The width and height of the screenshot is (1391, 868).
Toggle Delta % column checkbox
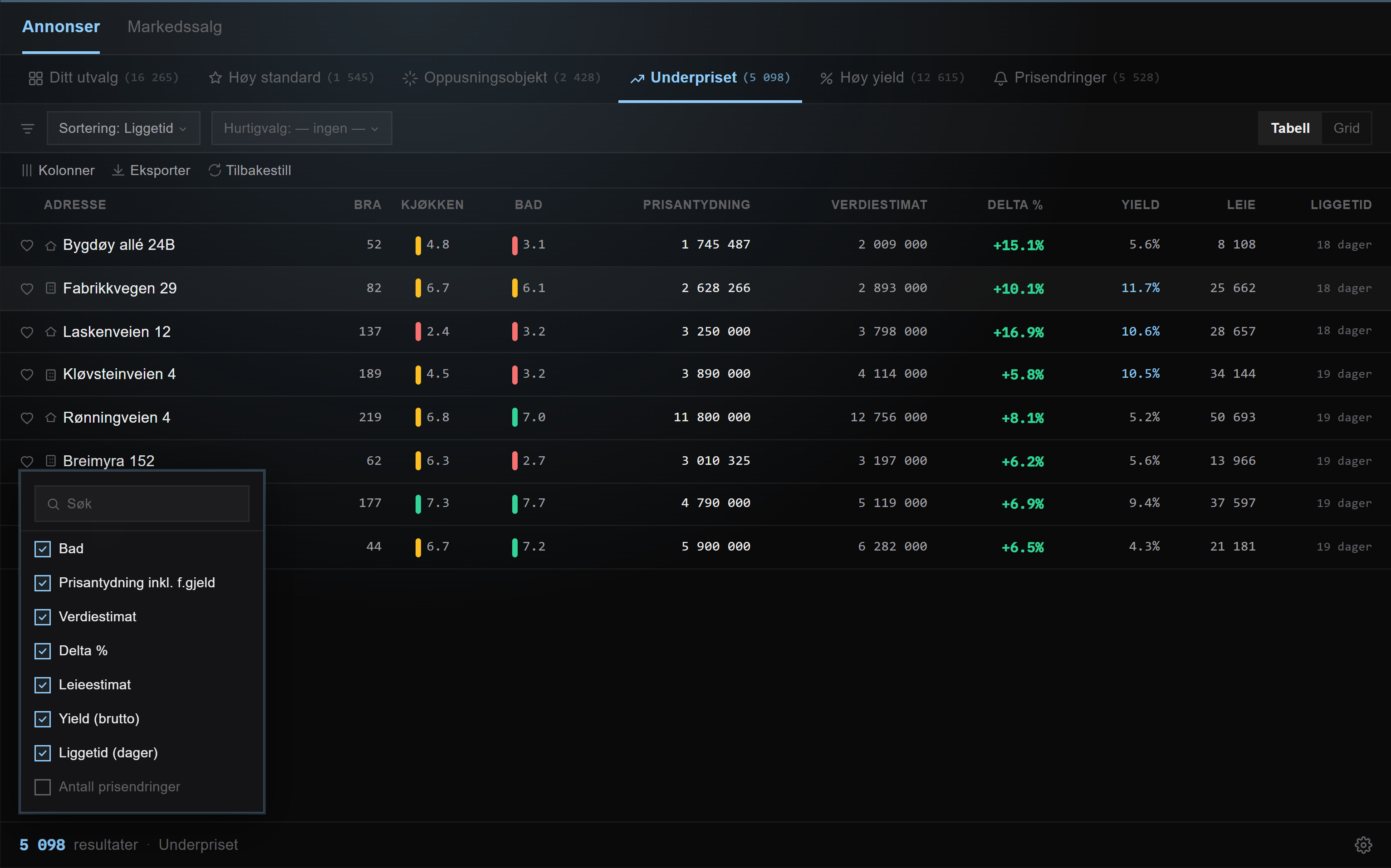[x=43, y=651]
